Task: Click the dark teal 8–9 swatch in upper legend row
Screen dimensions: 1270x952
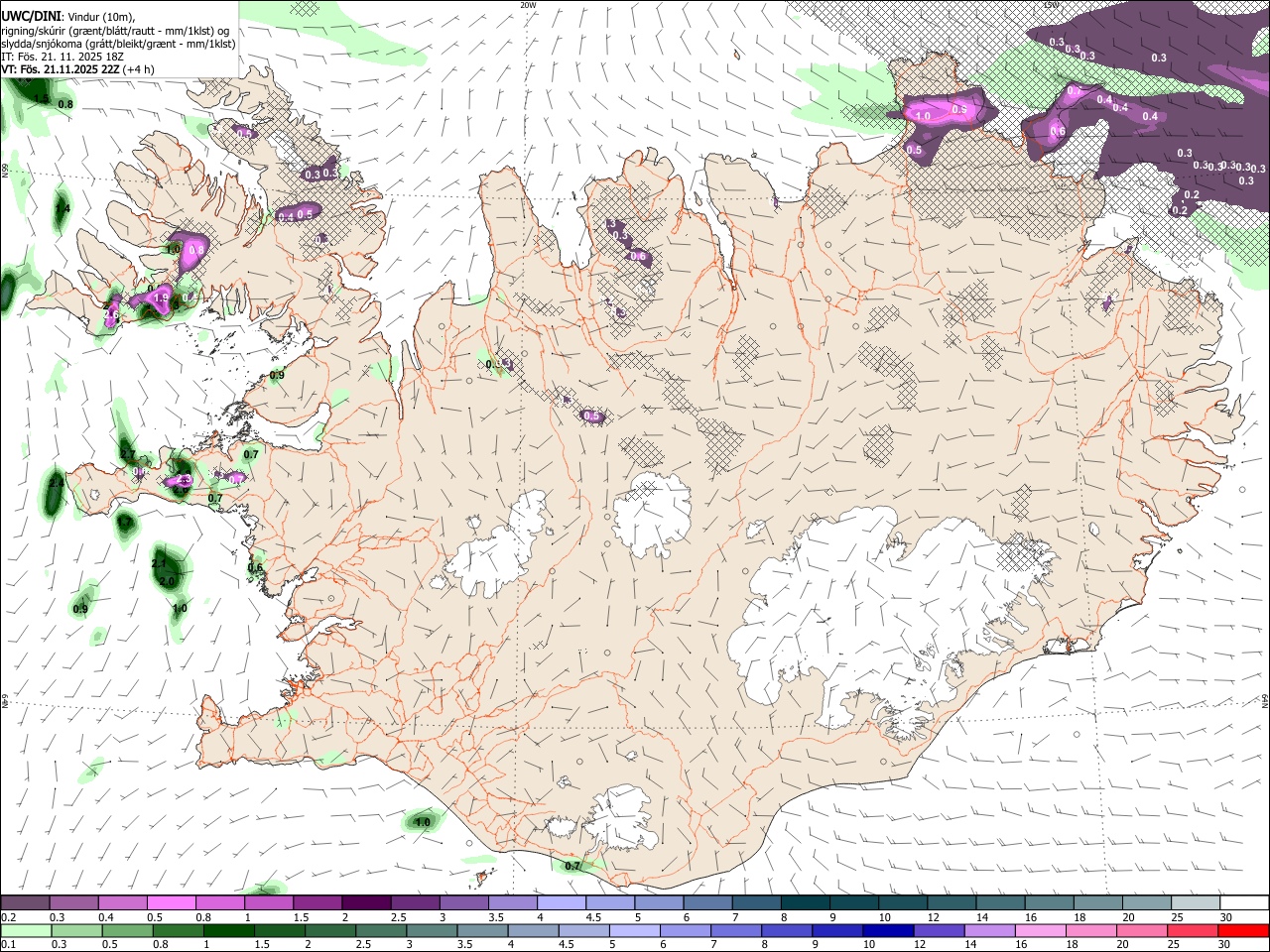Action: coord(805,903)
